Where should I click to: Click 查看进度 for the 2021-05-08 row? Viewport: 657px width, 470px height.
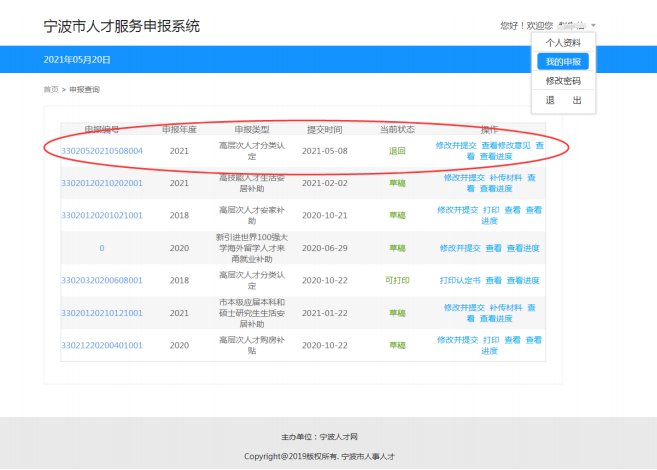[496, 156]
